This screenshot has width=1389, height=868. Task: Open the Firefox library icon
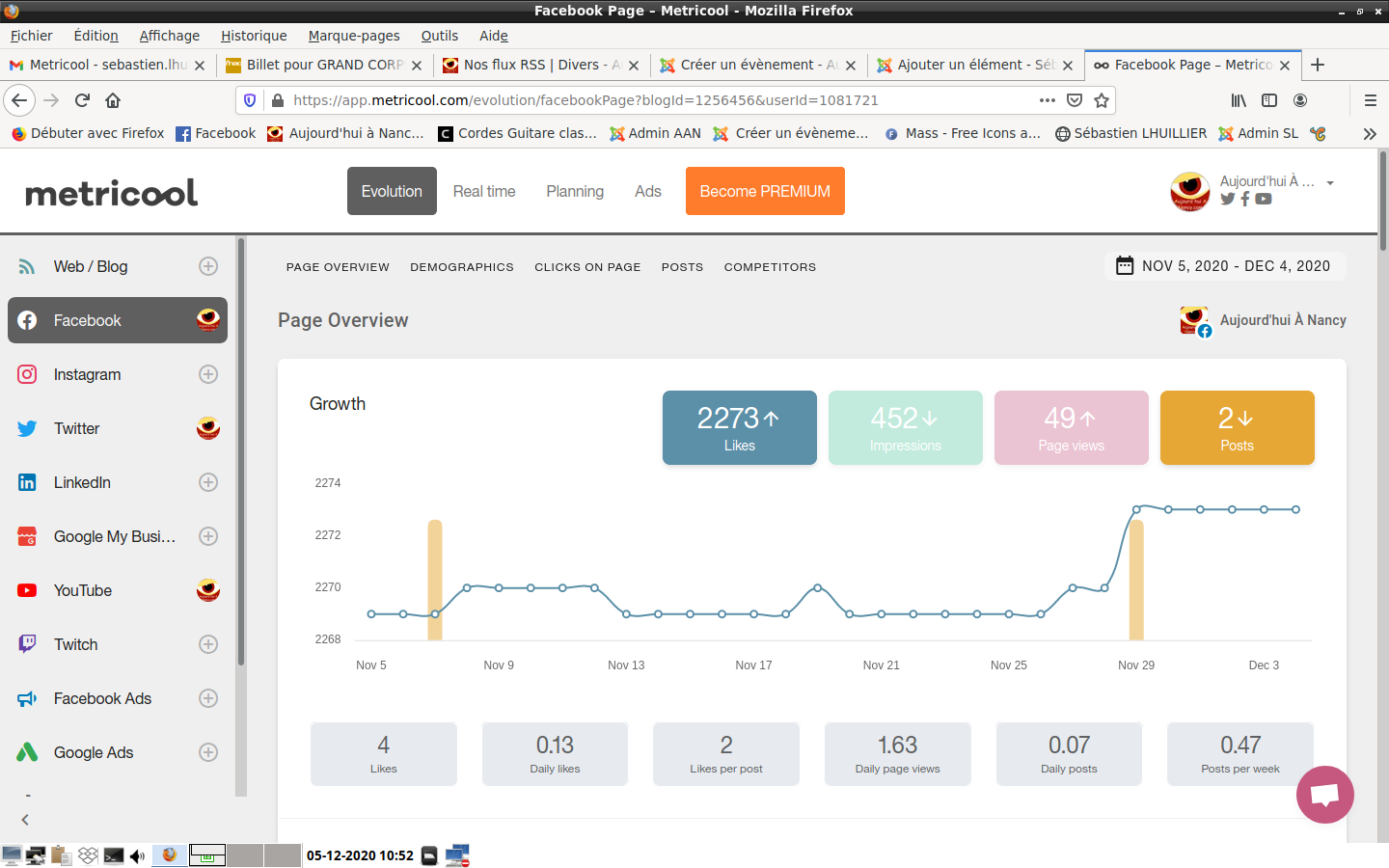[1239, 100]
